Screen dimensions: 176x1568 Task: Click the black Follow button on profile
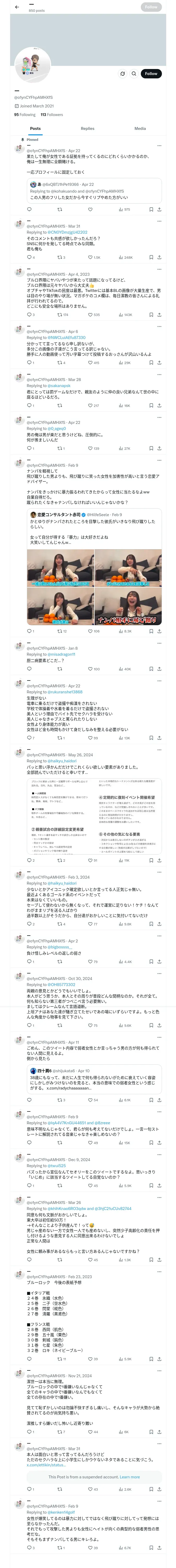(151, 74)
